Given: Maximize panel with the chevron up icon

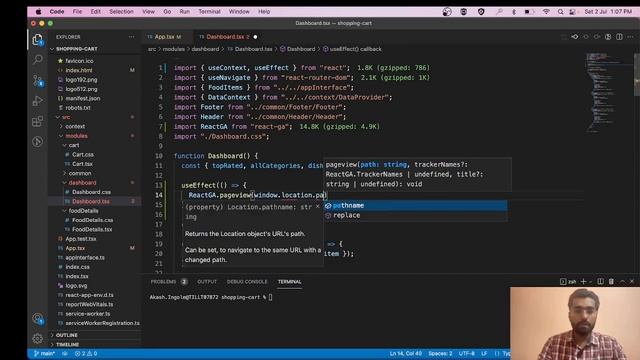Looking at the screenshot, I should (x=622, y=282).
